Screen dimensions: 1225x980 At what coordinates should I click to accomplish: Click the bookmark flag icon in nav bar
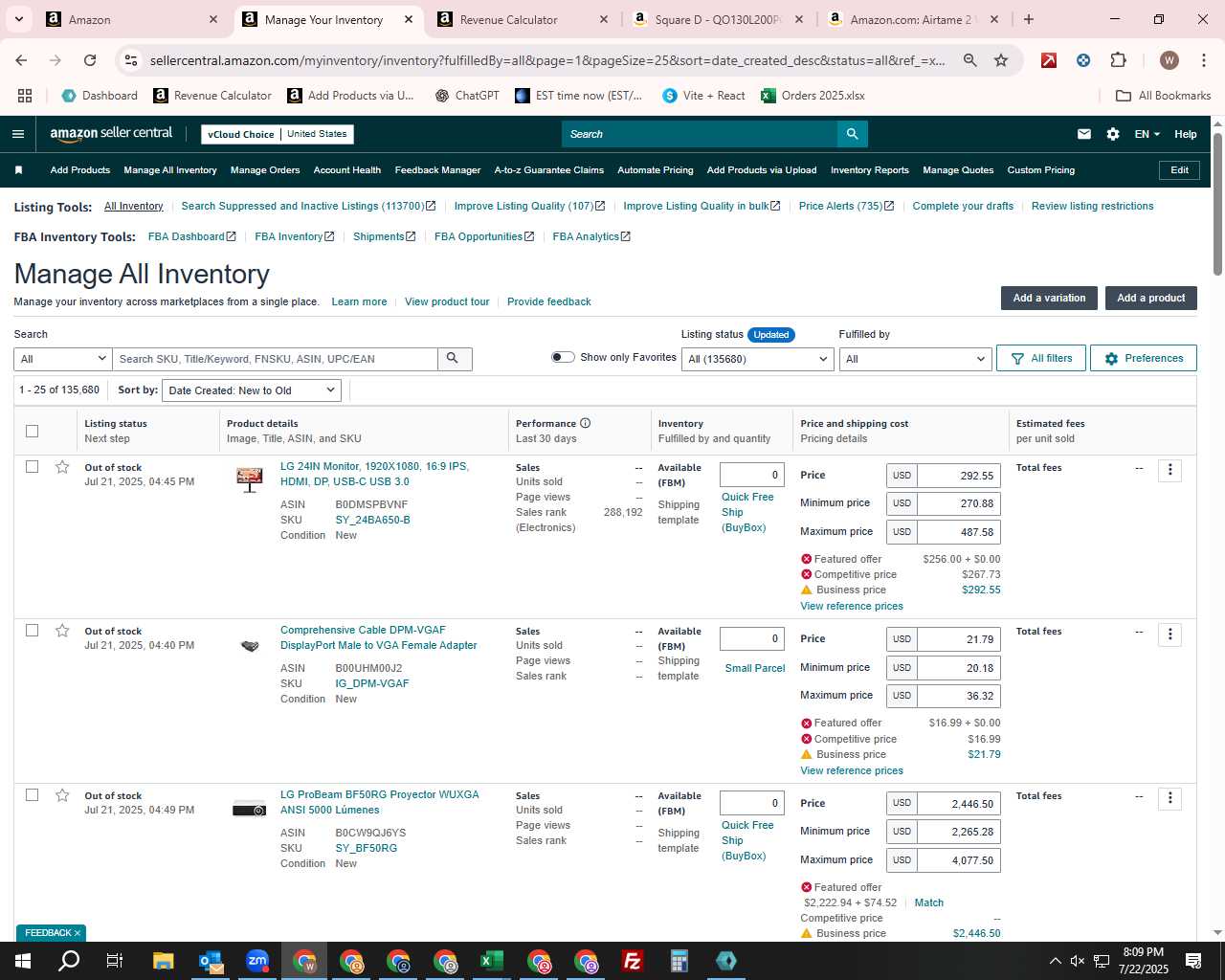18,170
